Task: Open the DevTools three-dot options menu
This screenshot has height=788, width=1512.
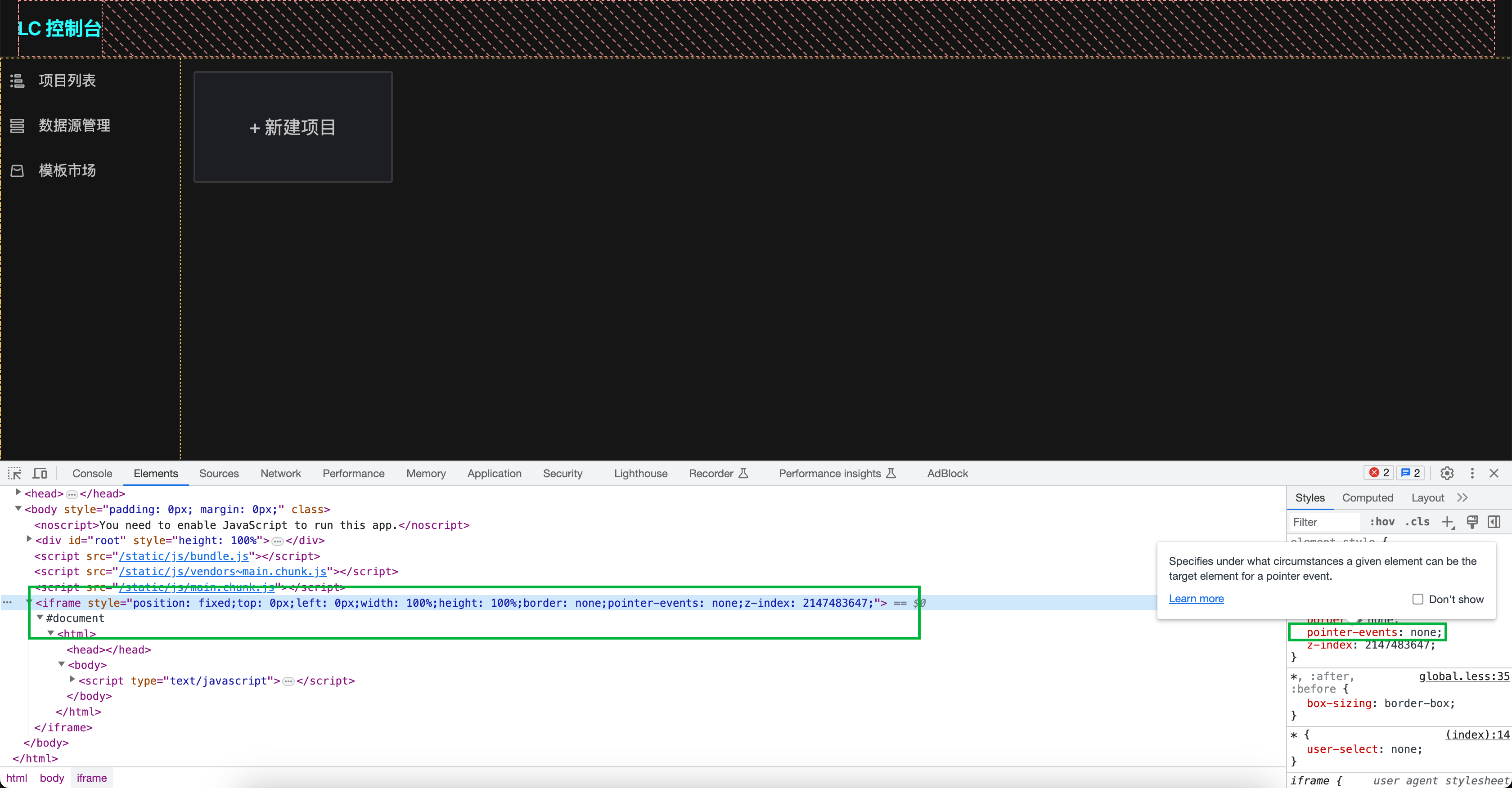Action: [1472, 473]
